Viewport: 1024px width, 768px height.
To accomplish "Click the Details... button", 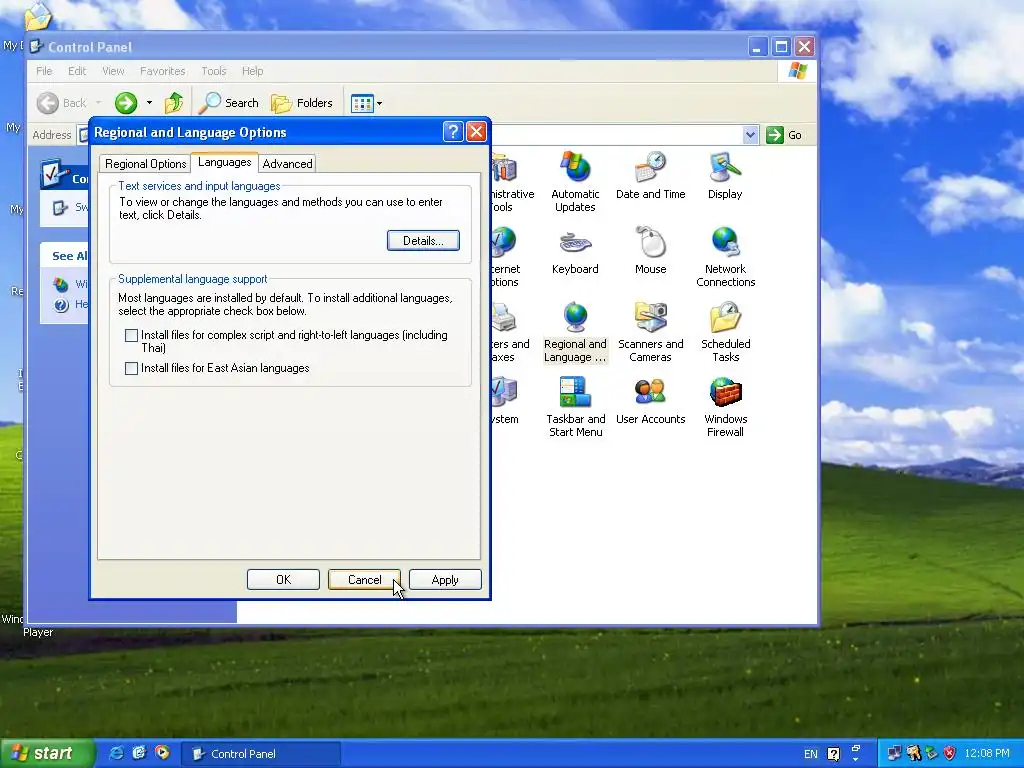I will click(x=423, y=240).
